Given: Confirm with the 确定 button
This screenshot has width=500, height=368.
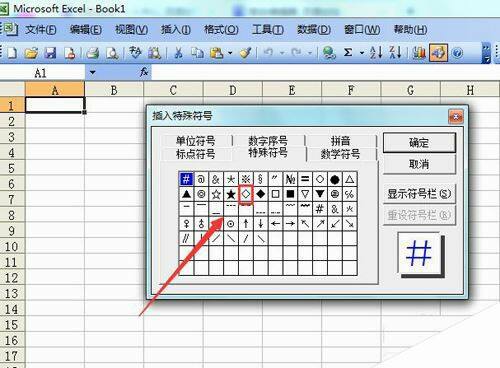Looking at the screenshot, I should tap(419, 143).
